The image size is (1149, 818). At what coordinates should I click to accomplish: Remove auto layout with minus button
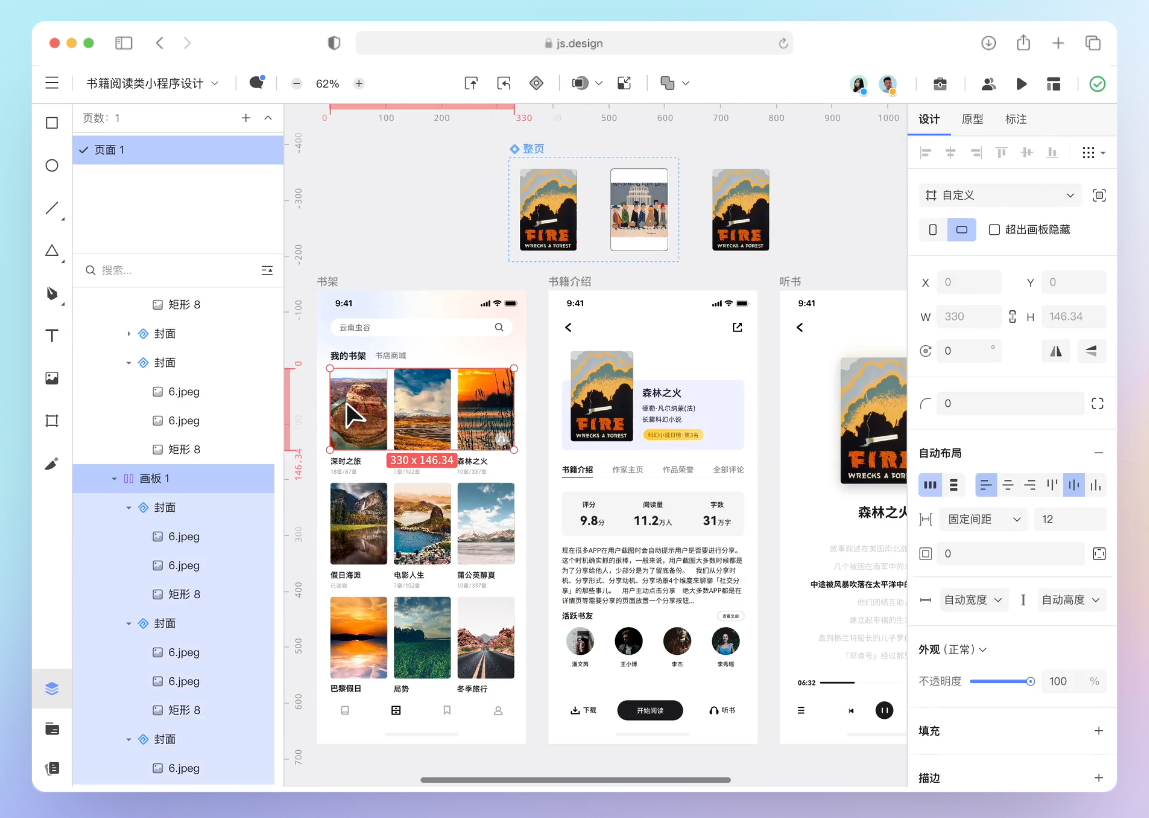click(x=1098, y=453)
